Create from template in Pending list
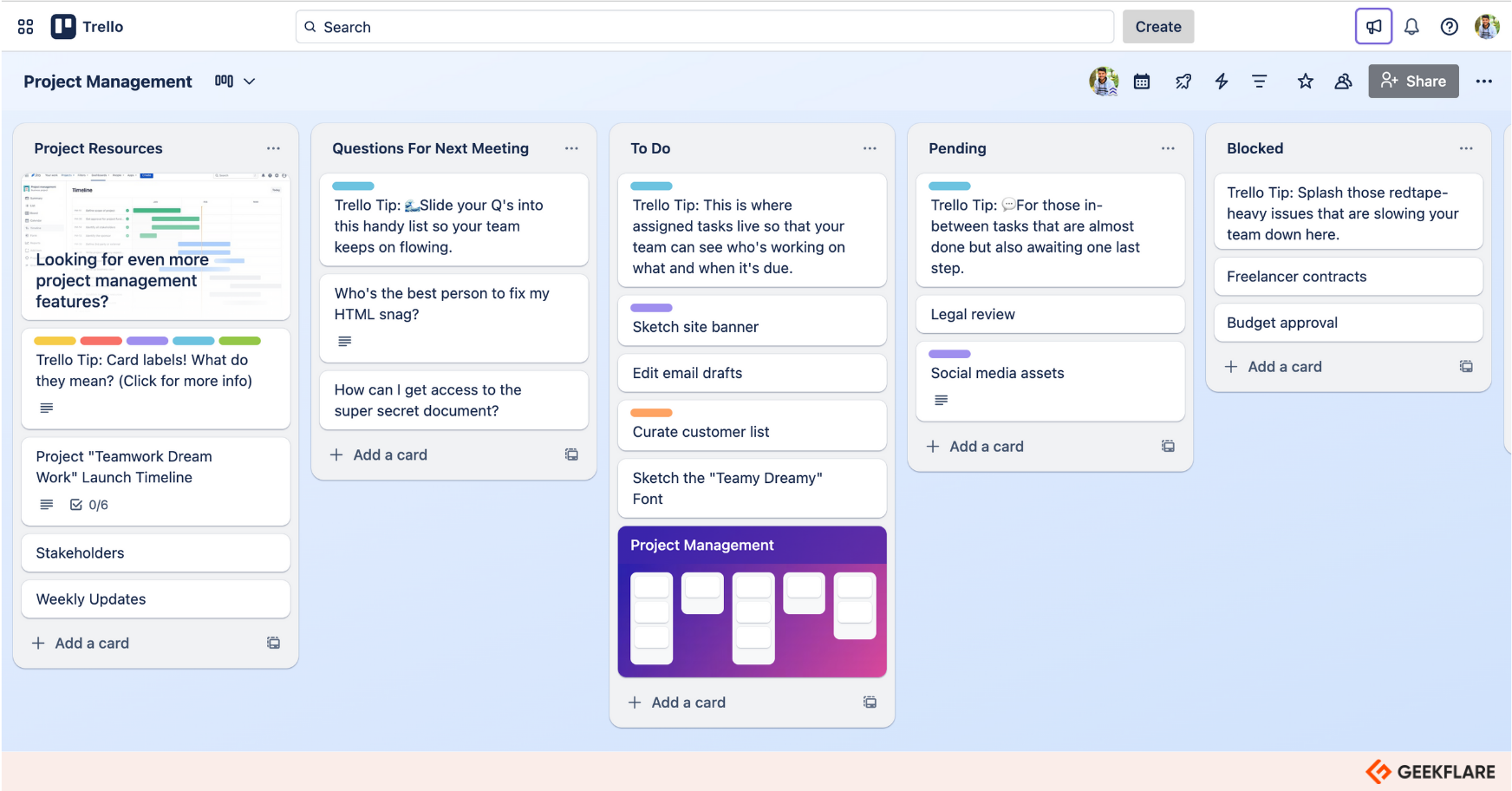Screen dimensions: 1512x791 click(1168, 447)
